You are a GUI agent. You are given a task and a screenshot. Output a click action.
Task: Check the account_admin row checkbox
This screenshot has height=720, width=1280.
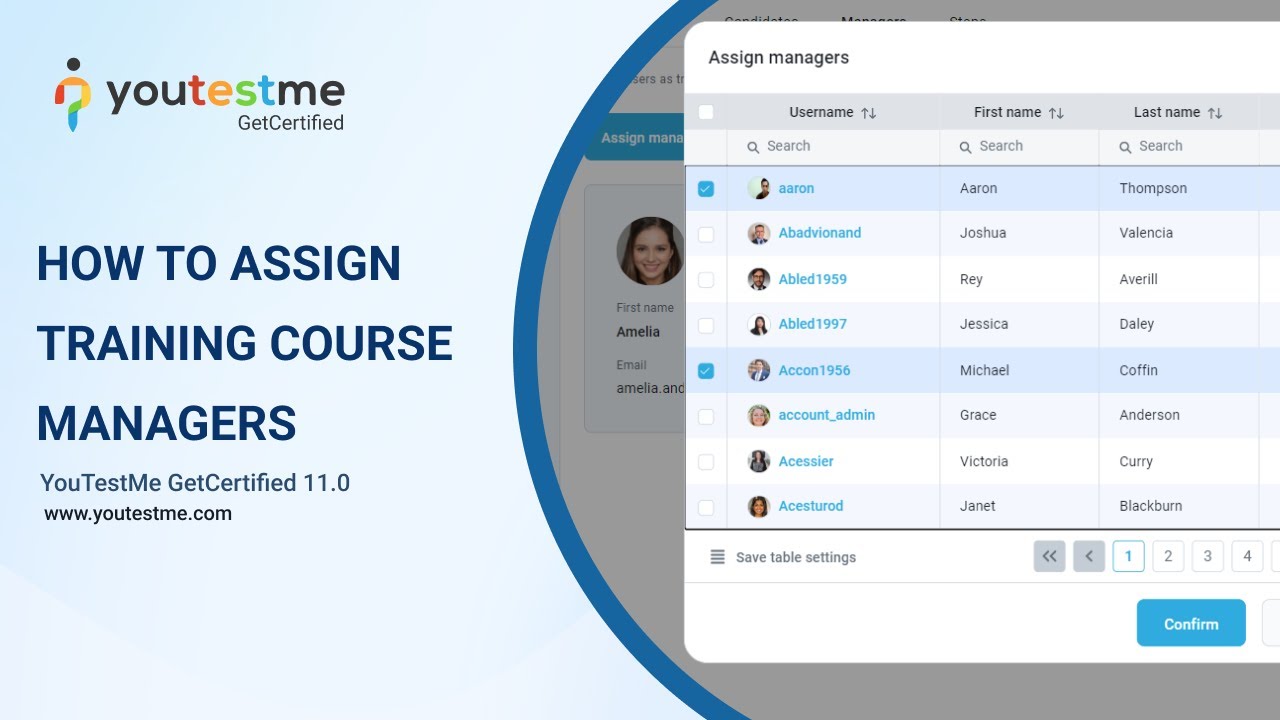coord(706,416)
